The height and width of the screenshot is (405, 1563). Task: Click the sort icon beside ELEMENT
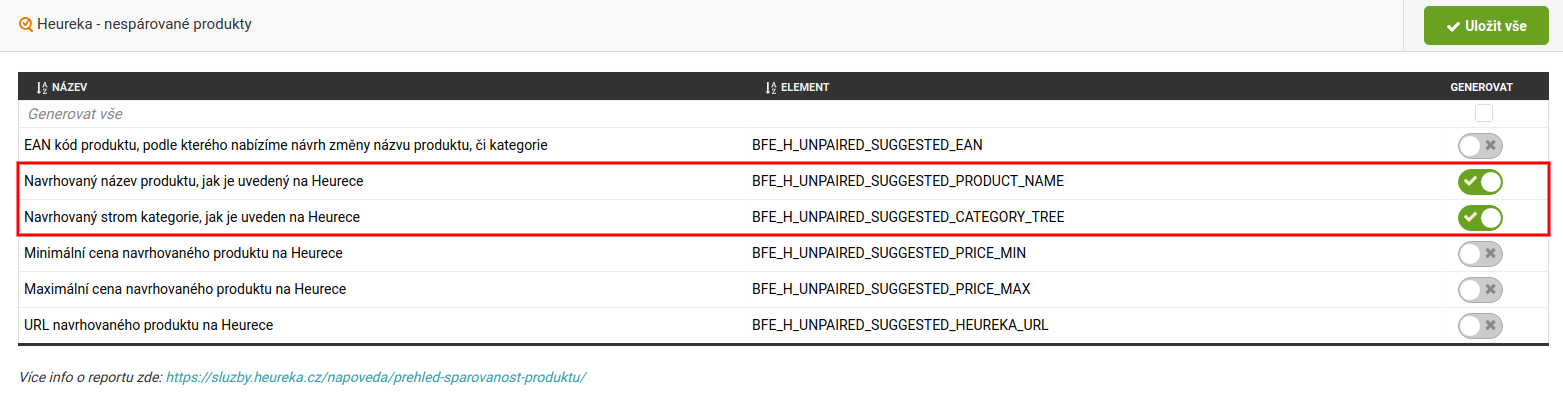pyautogui.click(x=770, y=88)
